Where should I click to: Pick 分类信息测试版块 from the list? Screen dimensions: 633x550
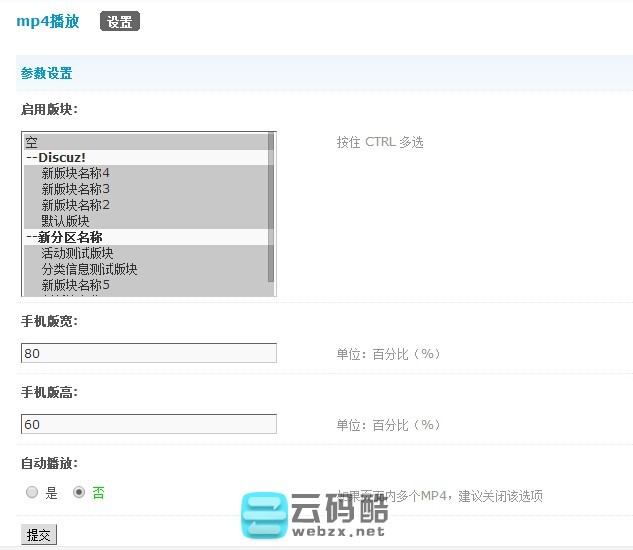pyautogui.click(x=89, y=269)
